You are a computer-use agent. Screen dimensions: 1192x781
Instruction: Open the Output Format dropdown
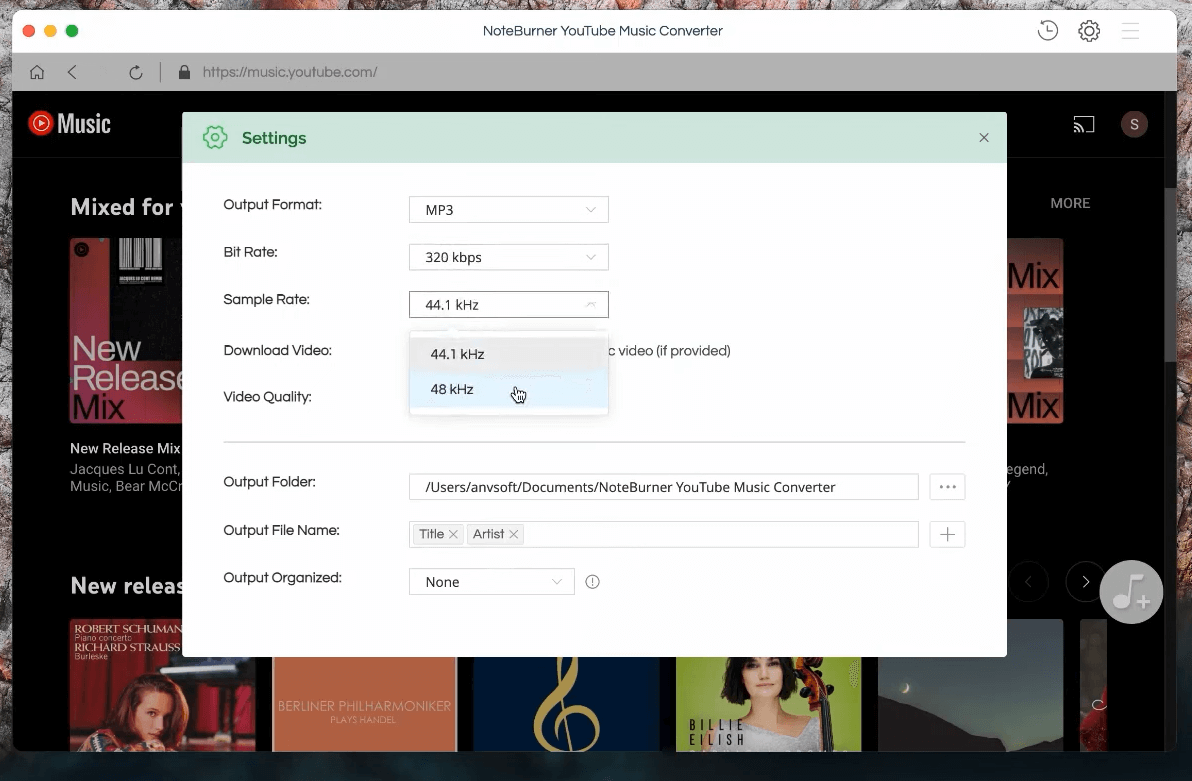pos(508,209)
